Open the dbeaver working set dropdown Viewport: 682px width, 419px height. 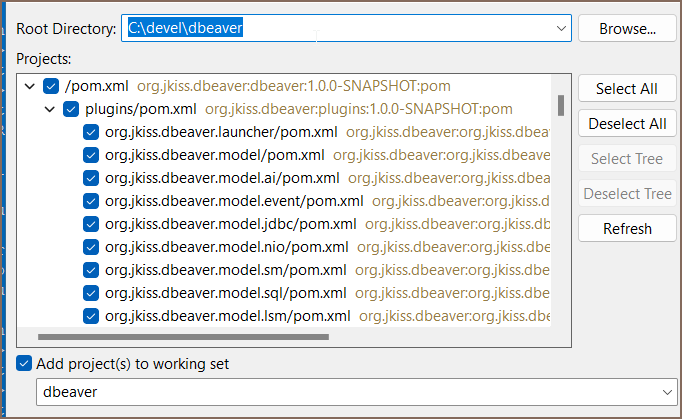click(x=667, y=392)
